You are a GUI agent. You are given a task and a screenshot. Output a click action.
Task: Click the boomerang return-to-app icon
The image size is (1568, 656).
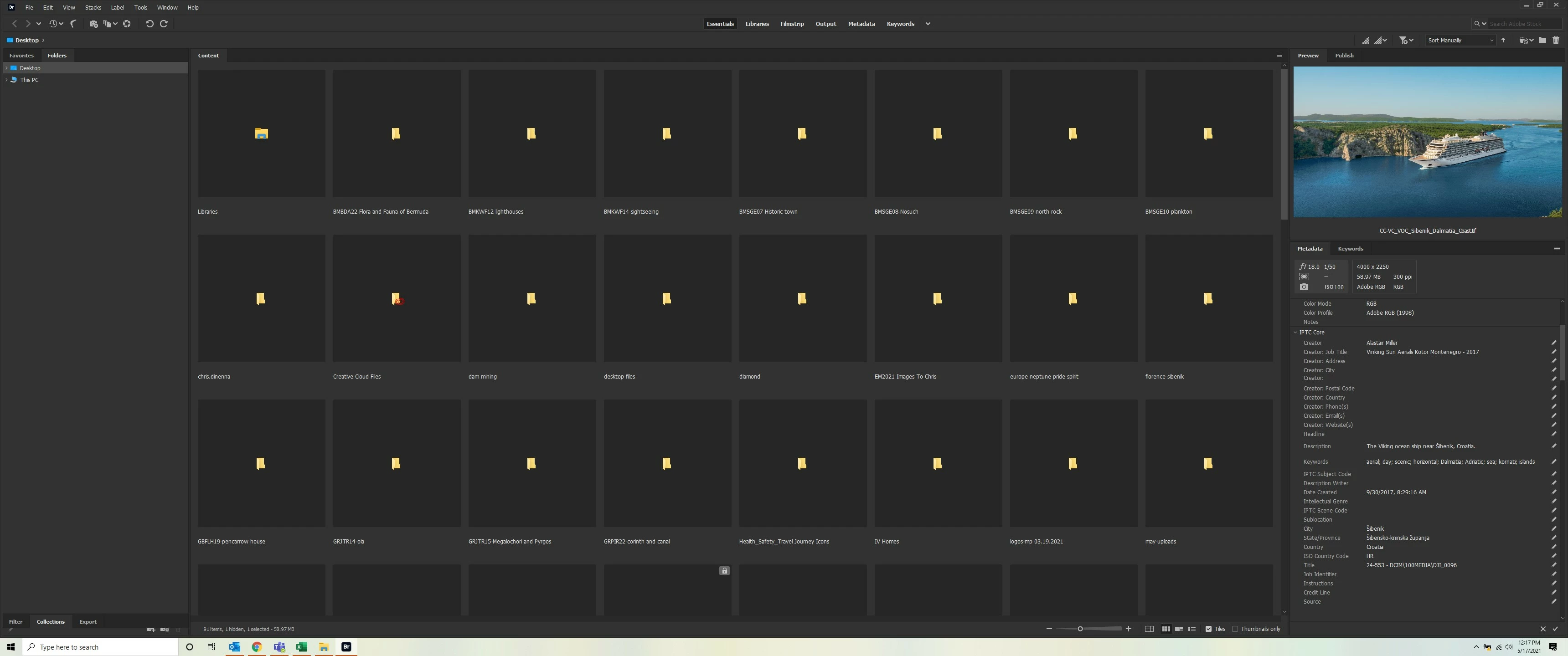click(x=74, y=24)
